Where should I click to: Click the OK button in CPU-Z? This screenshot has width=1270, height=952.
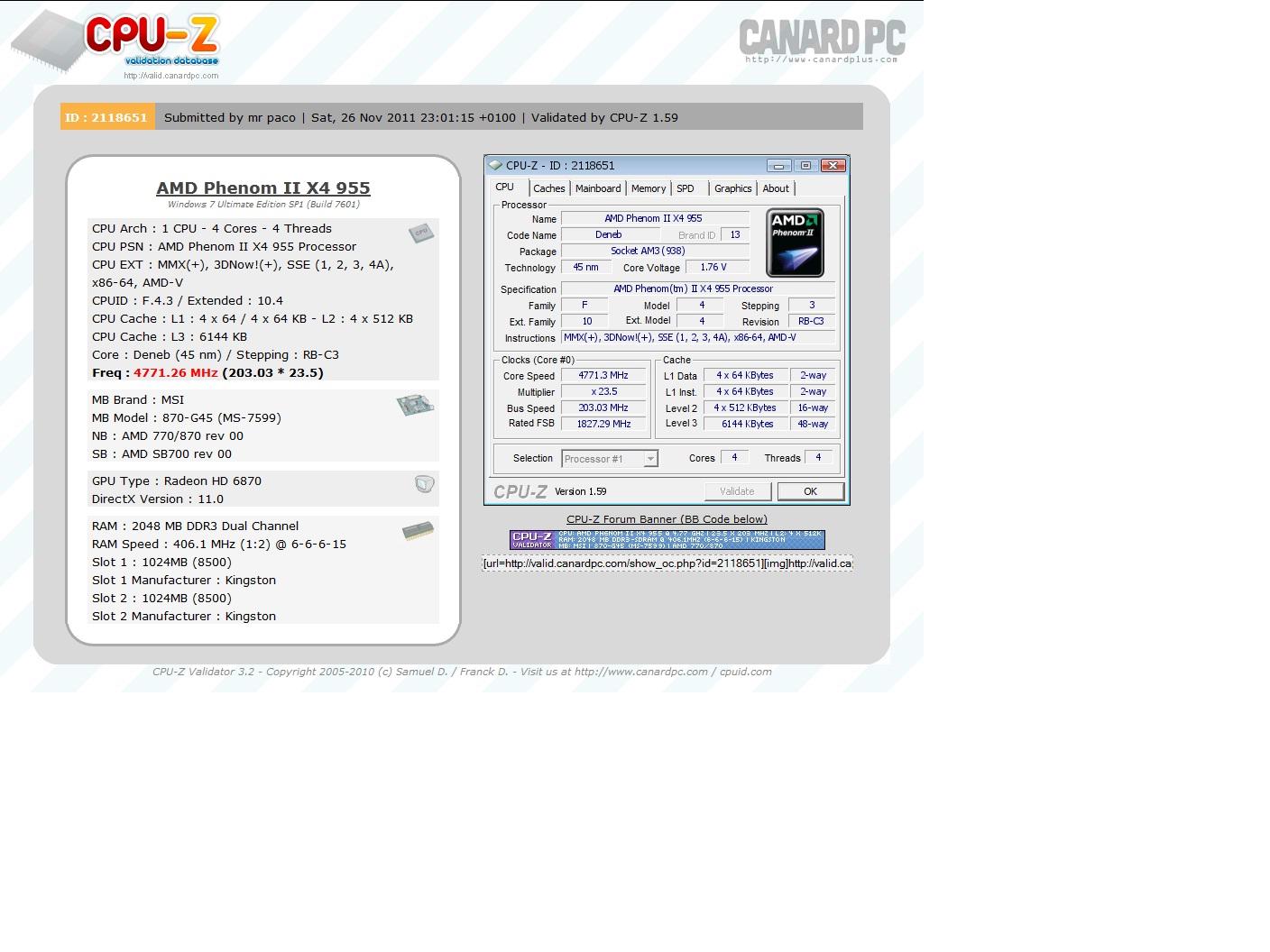point(810,491)
